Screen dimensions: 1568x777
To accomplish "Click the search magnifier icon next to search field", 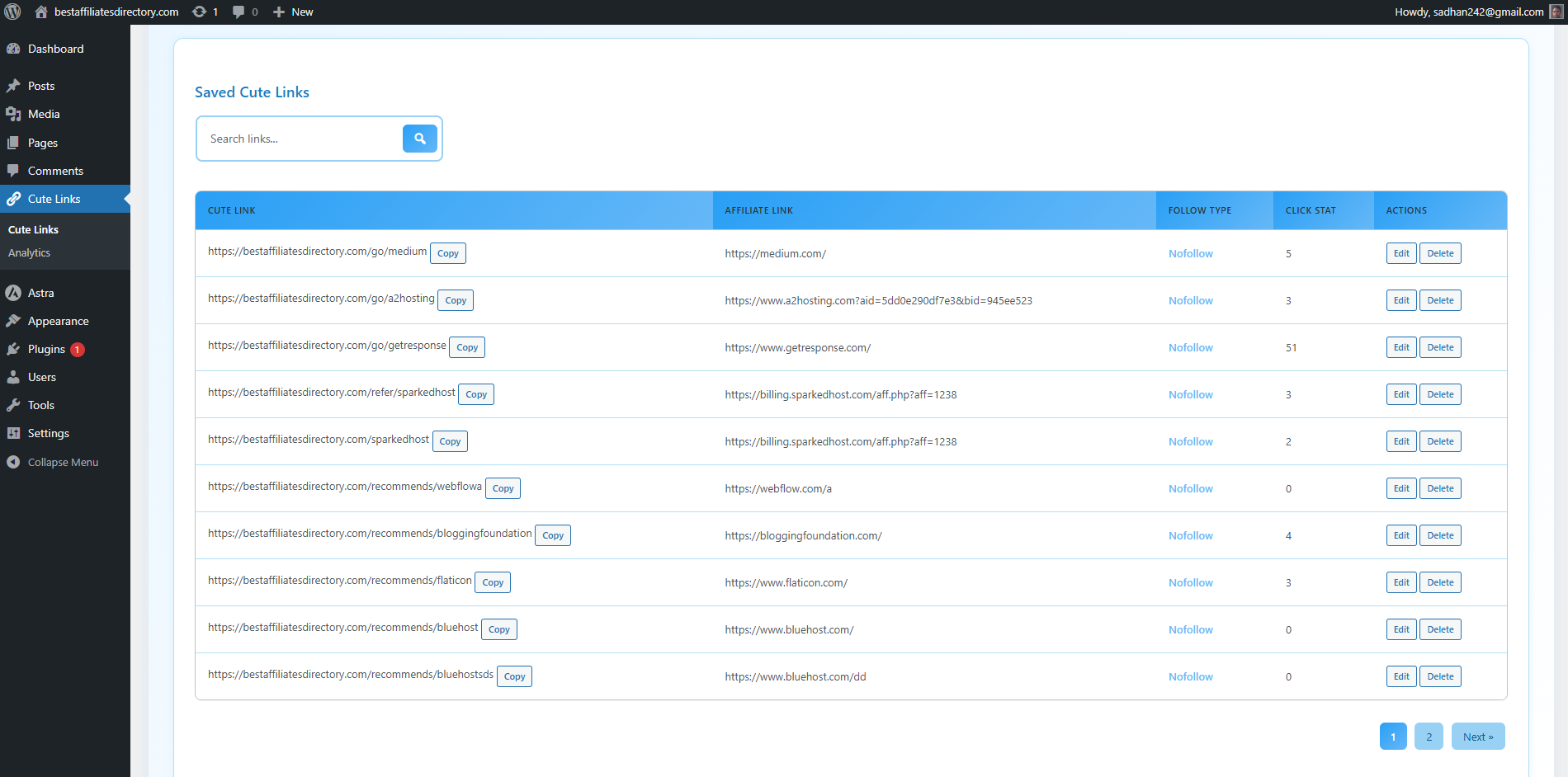I will (420, 139).
